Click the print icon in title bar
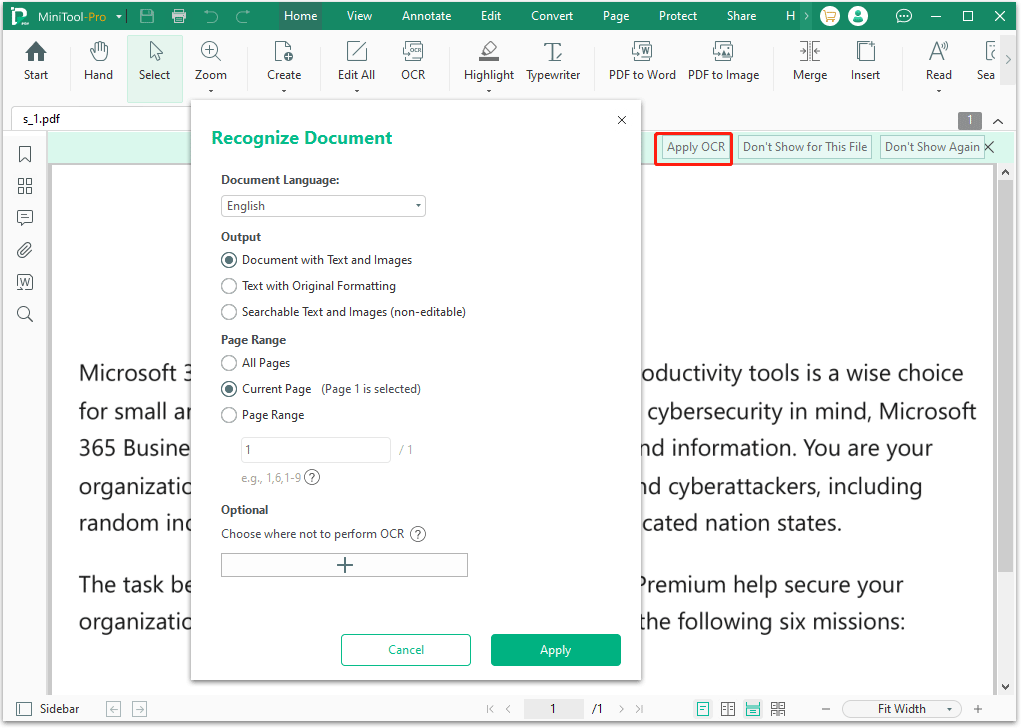This screenshot has height=728, width=1021. pos(179,16)
